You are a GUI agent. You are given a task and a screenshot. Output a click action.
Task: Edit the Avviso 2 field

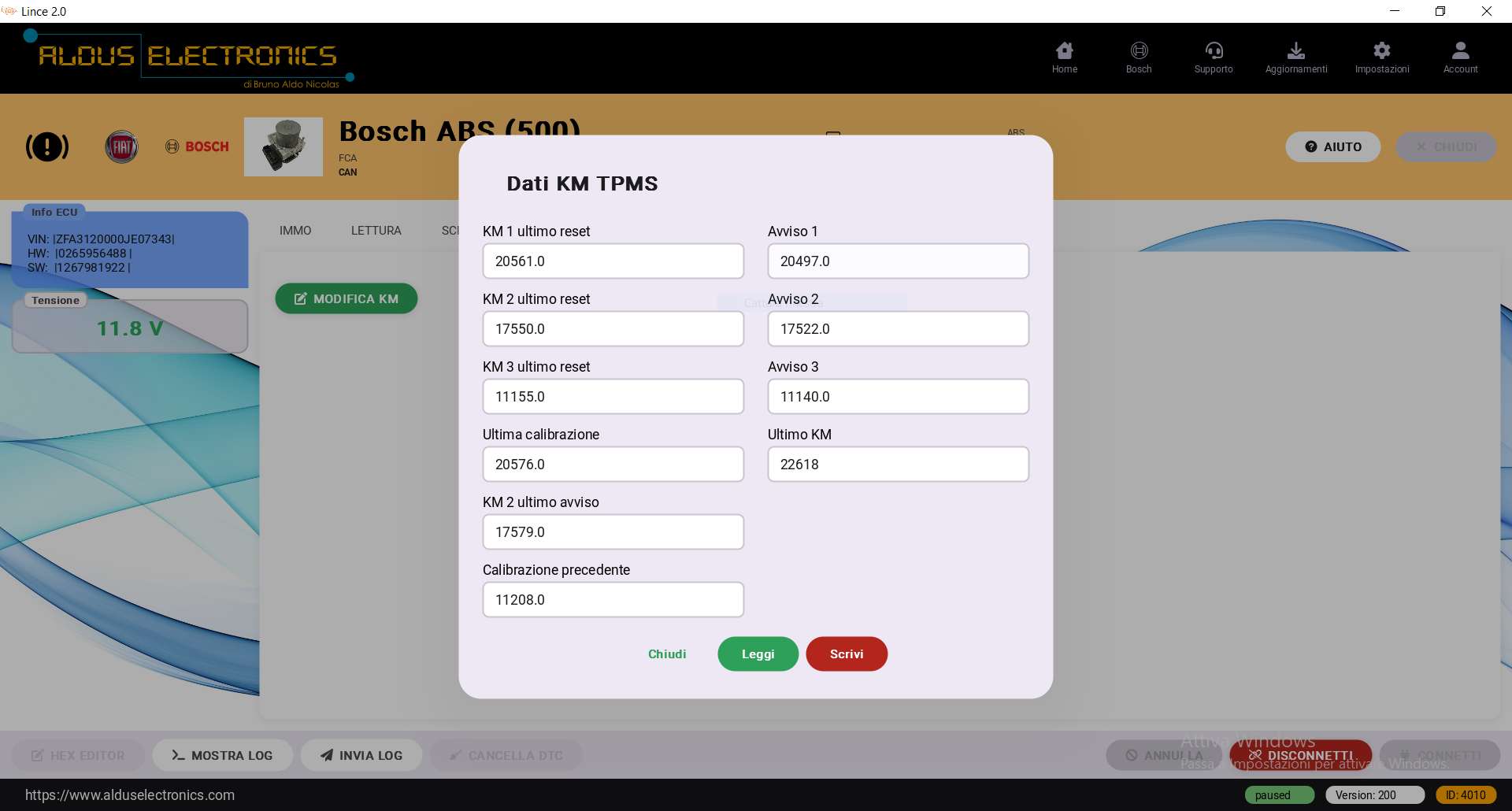pos(898,328)
